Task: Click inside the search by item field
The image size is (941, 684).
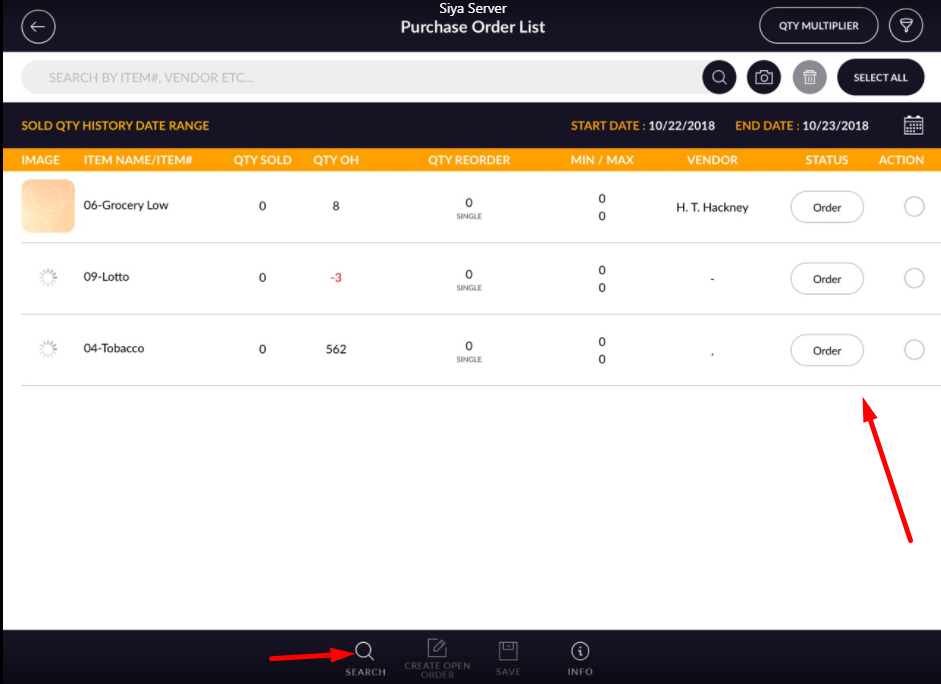Action: click(x=300, y=77)
